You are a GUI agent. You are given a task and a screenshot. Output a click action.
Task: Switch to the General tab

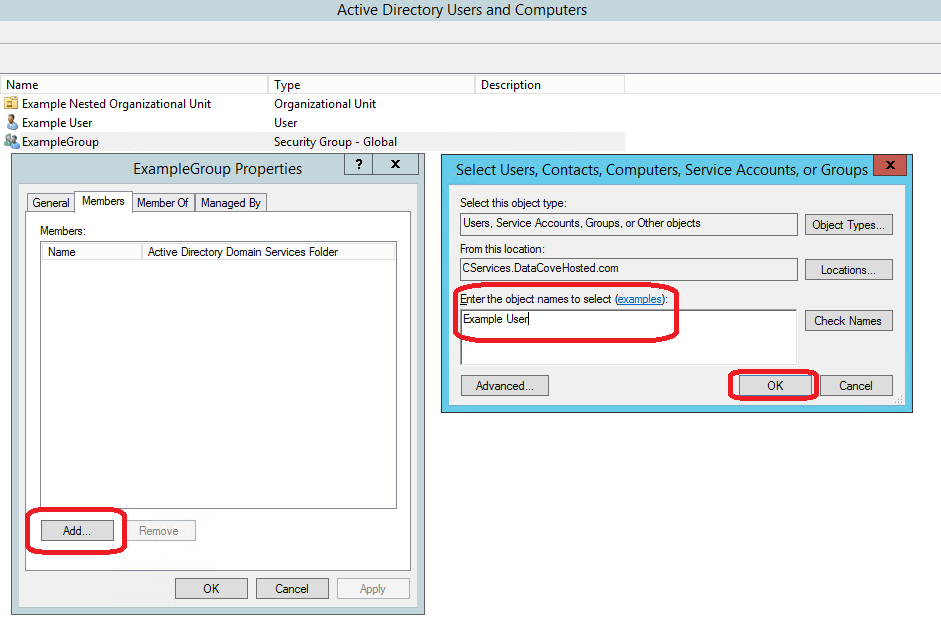click(51, 203)
